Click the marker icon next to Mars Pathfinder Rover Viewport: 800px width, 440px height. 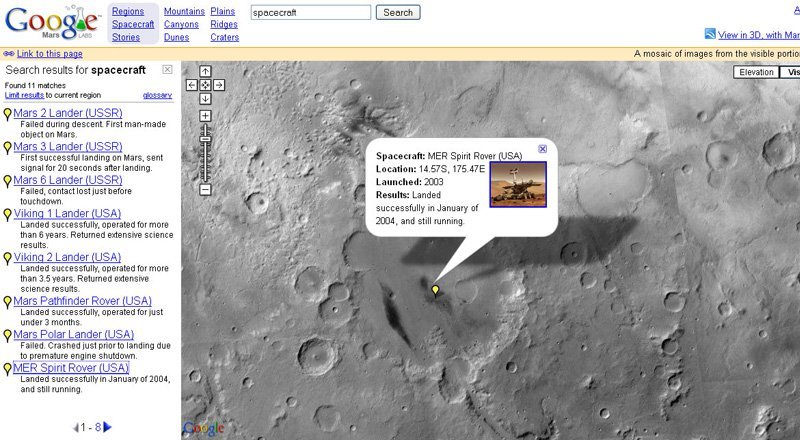(x=7, y=302)
